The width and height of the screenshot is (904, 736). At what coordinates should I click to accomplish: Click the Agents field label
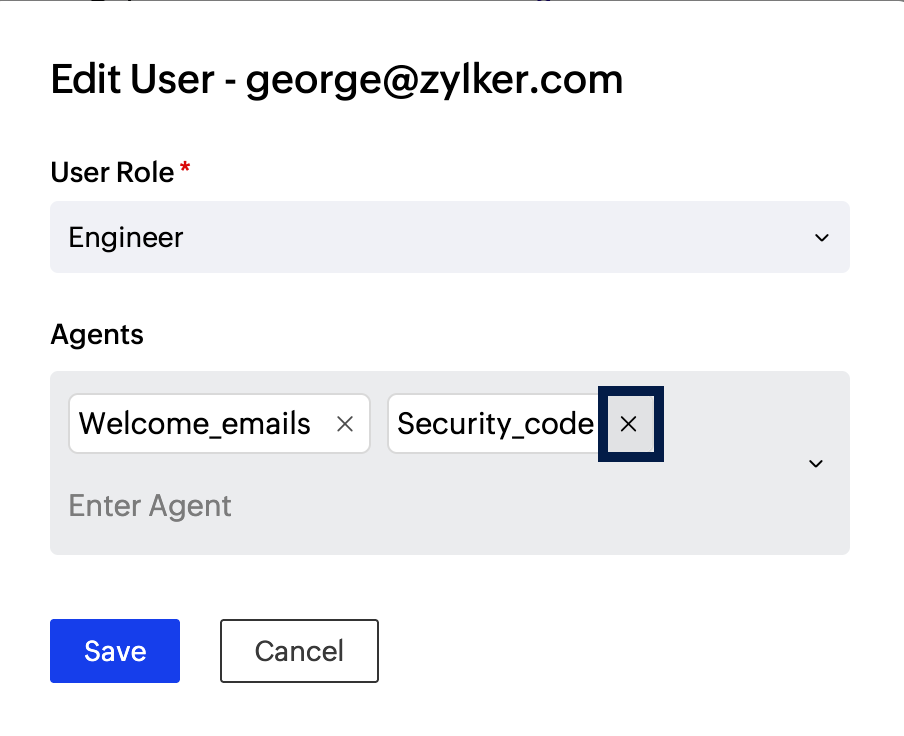tap(97, 334)
